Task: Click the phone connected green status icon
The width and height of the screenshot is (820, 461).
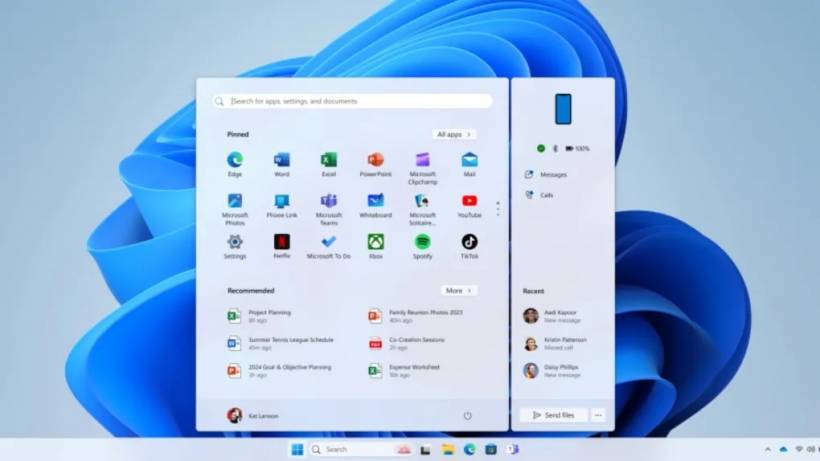Action: [x=541, y=148]
